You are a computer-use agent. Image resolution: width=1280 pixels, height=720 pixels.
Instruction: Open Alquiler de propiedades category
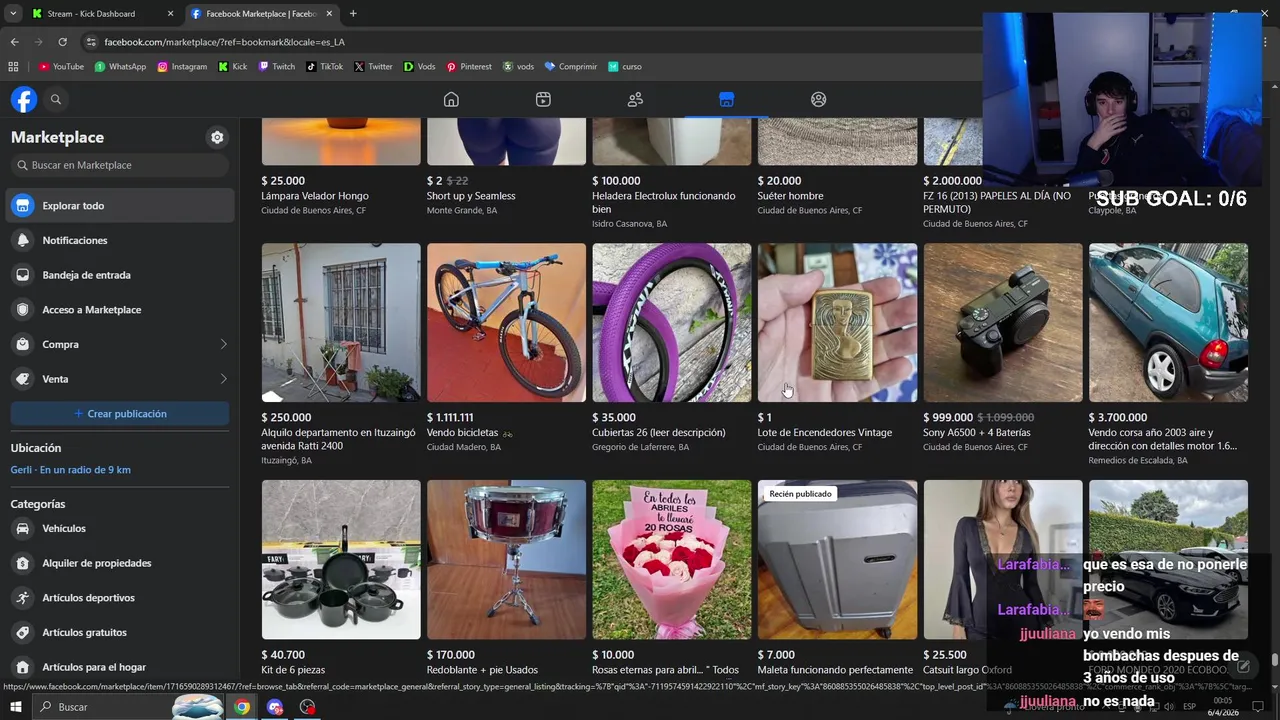pyautogui.click(x=120, y=563)
